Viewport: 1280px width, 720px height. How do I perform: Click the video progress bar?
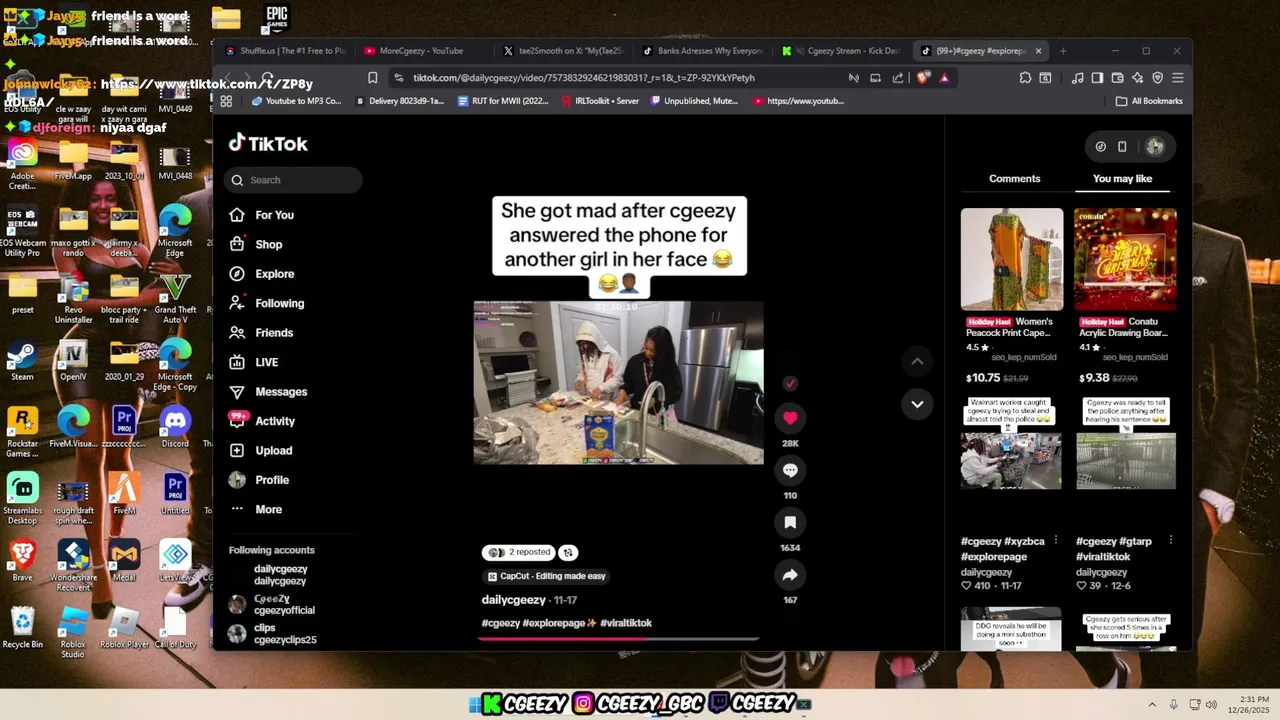618,638
